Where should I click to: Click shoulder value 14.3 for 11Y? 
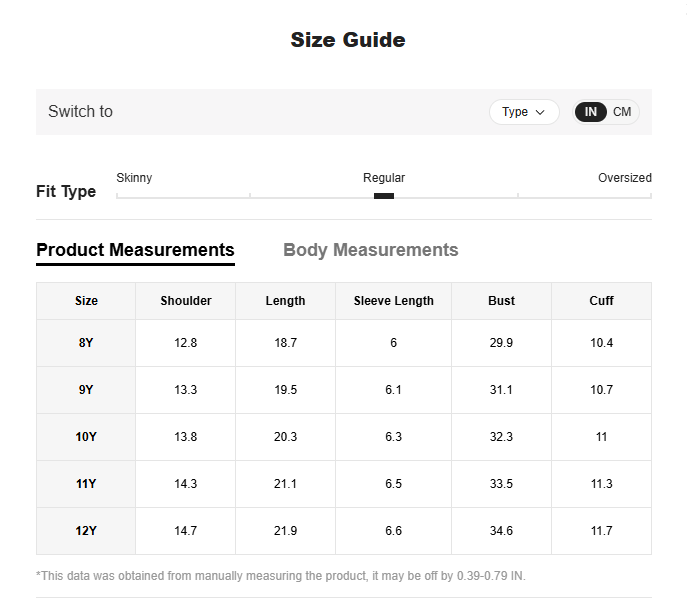click(x=186, y=484)
